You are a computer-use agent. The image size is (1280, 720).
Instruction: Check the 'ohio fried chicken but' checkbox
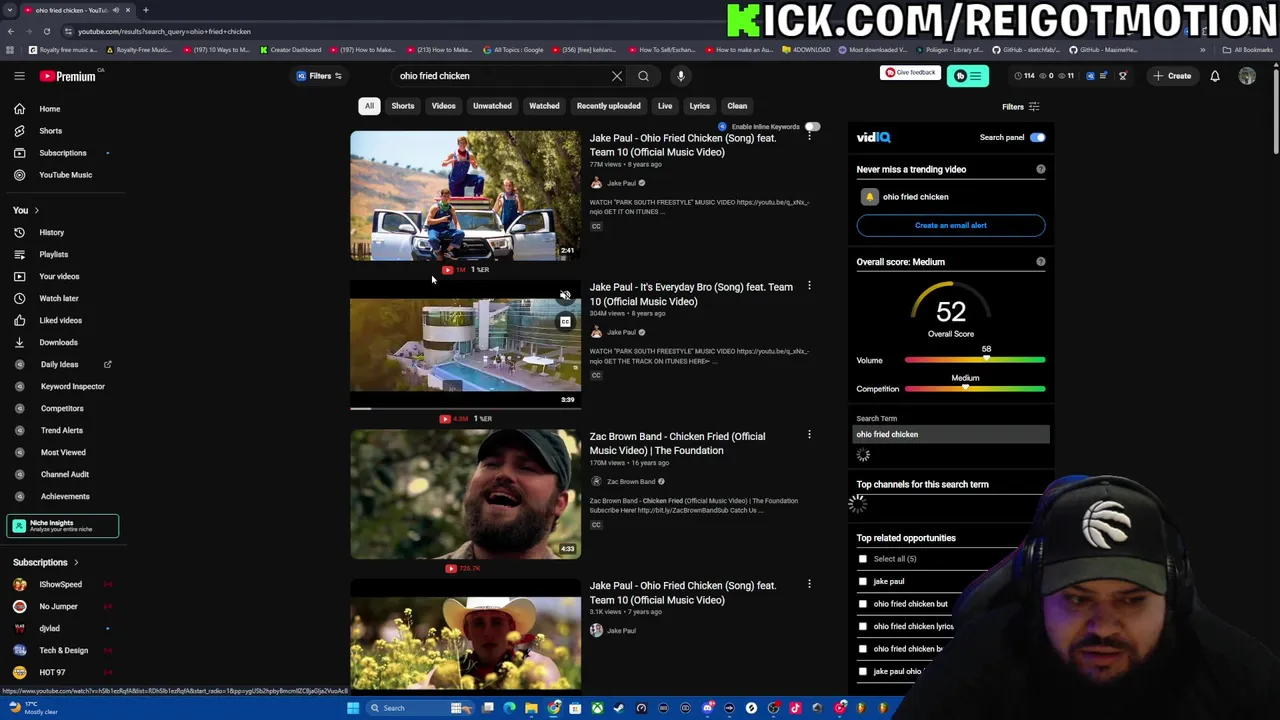pos(863,604)
